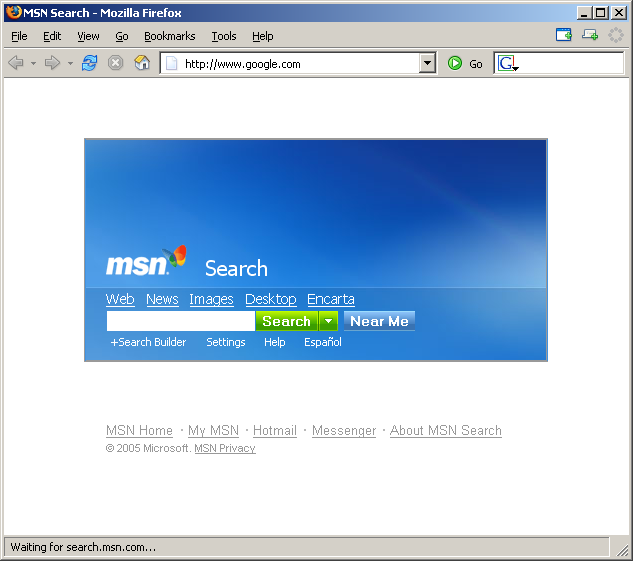Open the Edit menu
The width and height of the screenshot is (633, 561).
52,36
